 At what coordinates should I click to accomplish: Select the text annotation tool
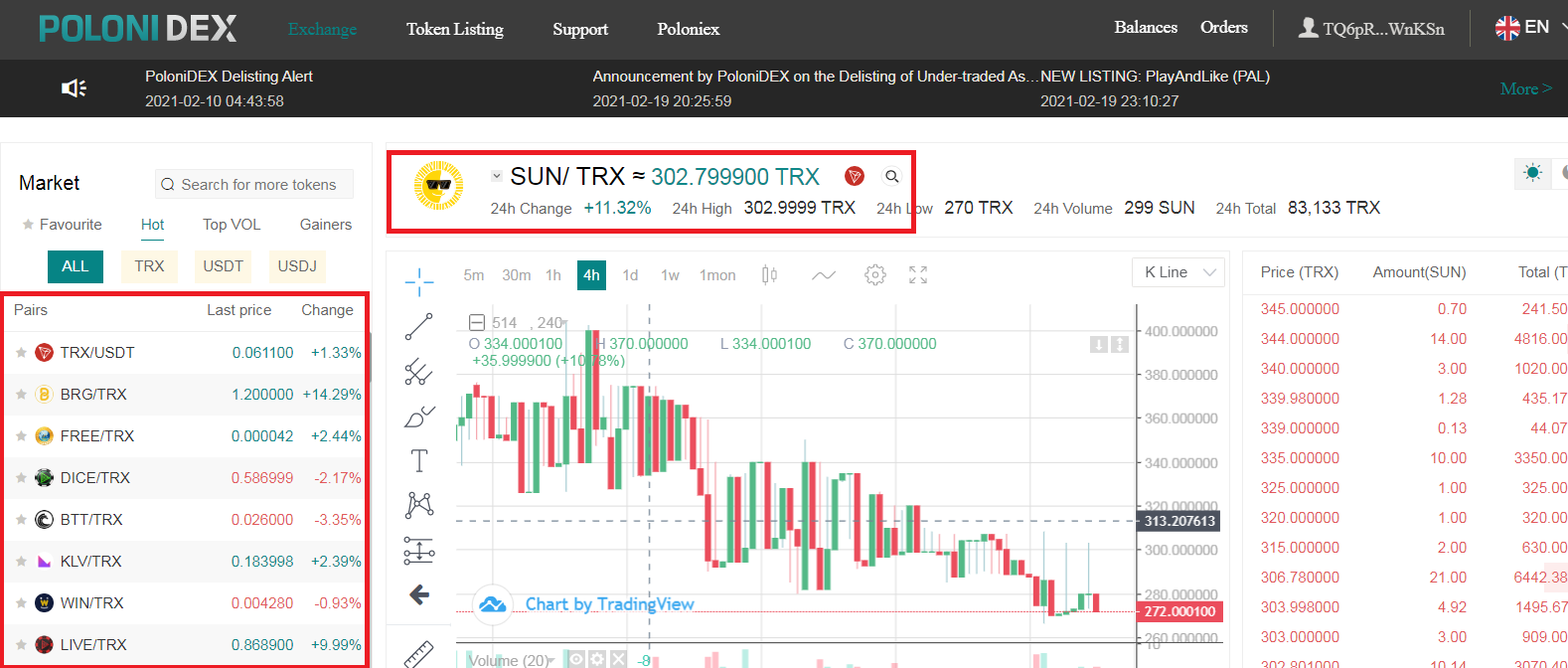pos(419,460)
